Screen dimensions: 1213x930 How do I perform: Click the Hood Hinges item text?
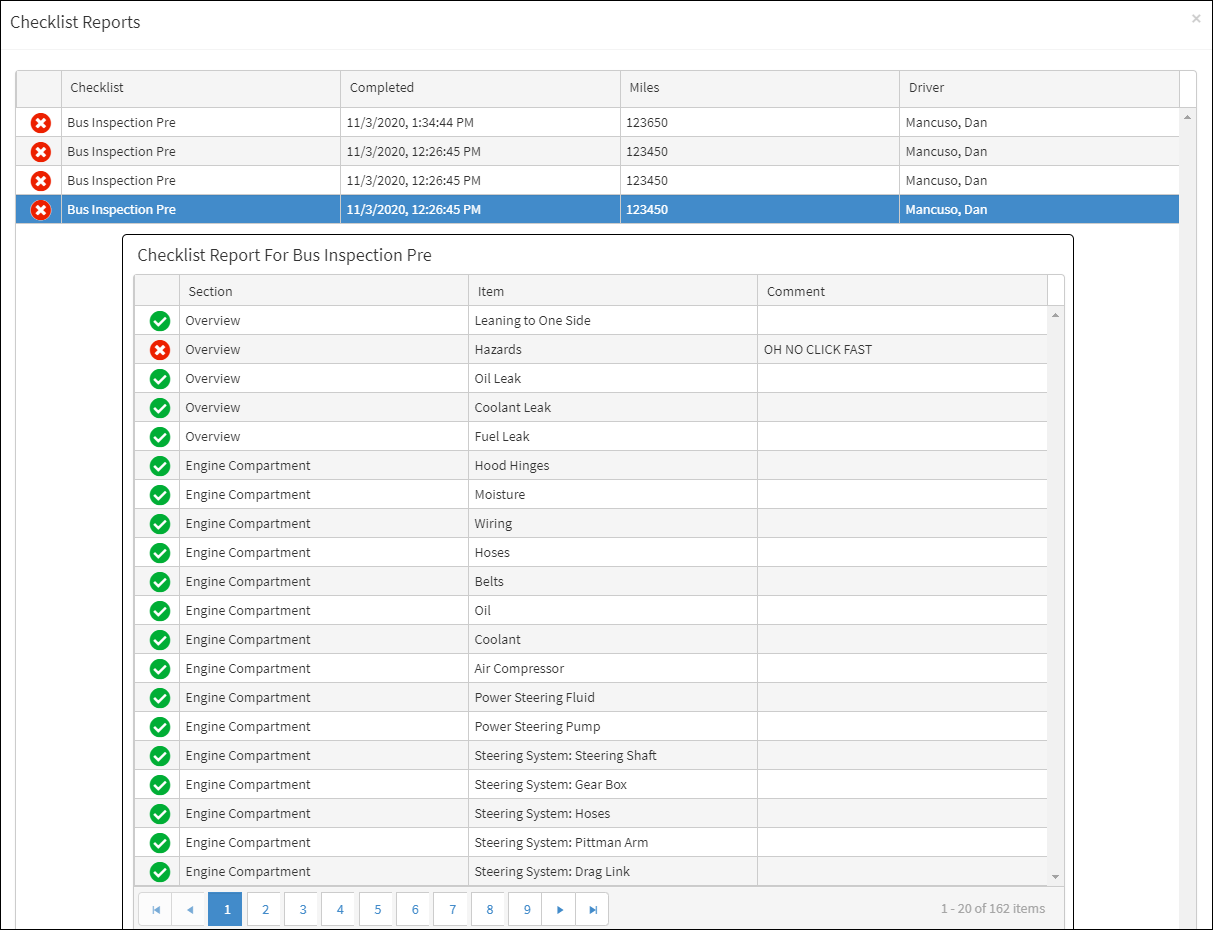(x=512, y=466)
